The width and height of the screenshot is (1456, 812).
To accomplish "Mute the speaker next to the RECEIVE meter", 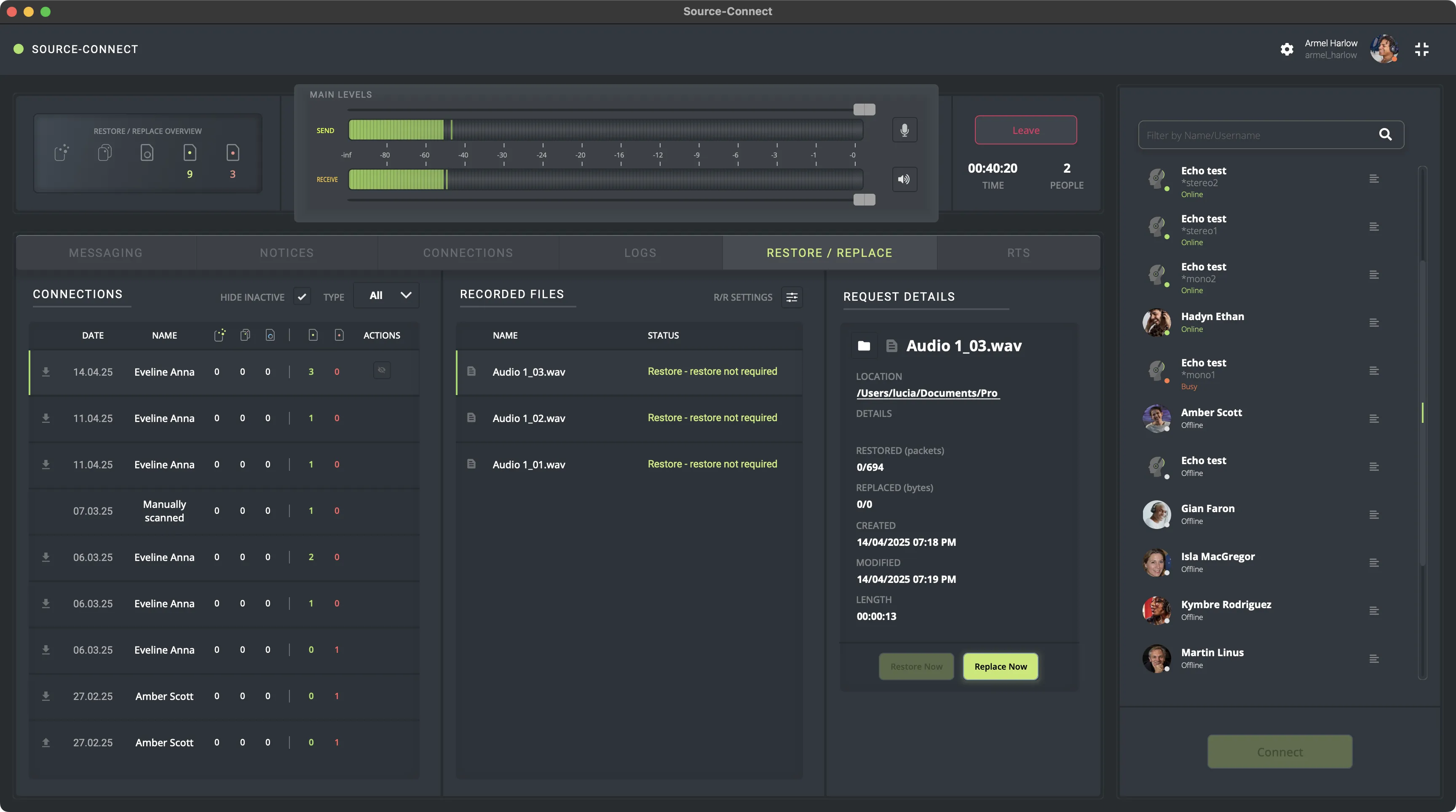I will pyautogui.click(x=905, y=179).
